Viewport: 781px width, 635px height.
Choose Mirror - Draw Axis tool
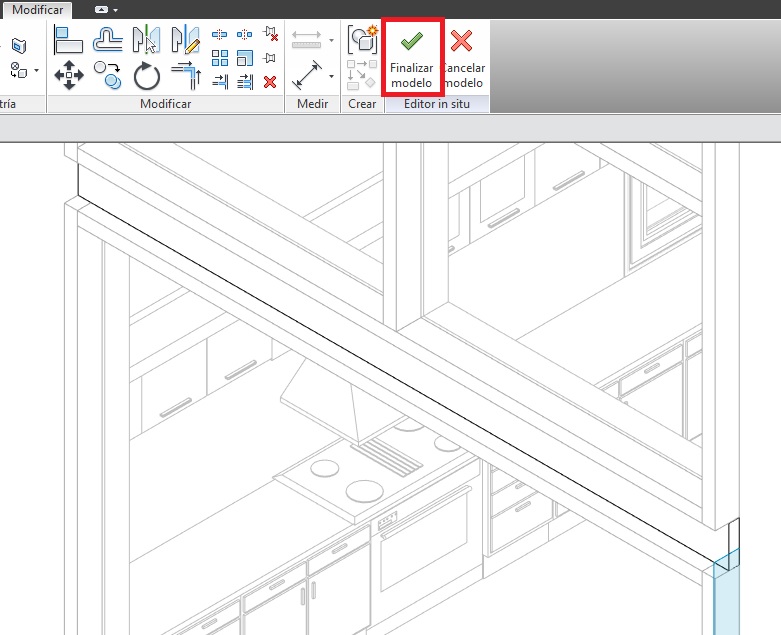185,40
